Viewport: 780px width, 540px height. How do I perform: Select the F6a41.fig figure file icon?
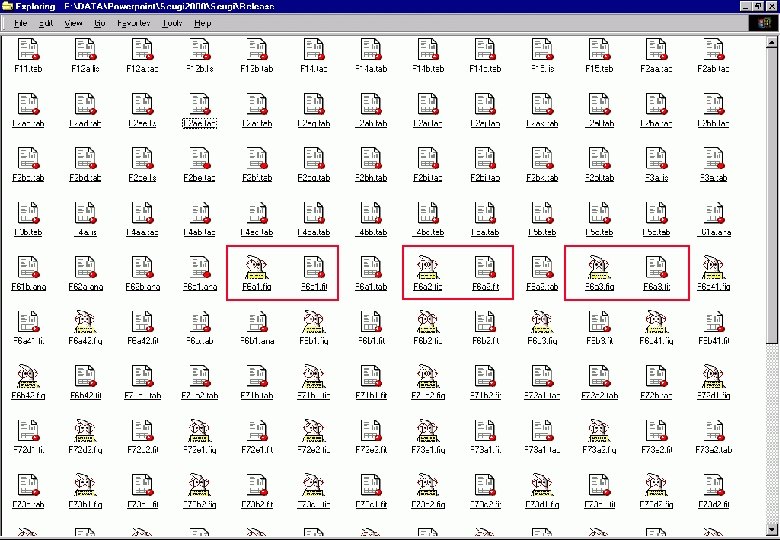713,268
